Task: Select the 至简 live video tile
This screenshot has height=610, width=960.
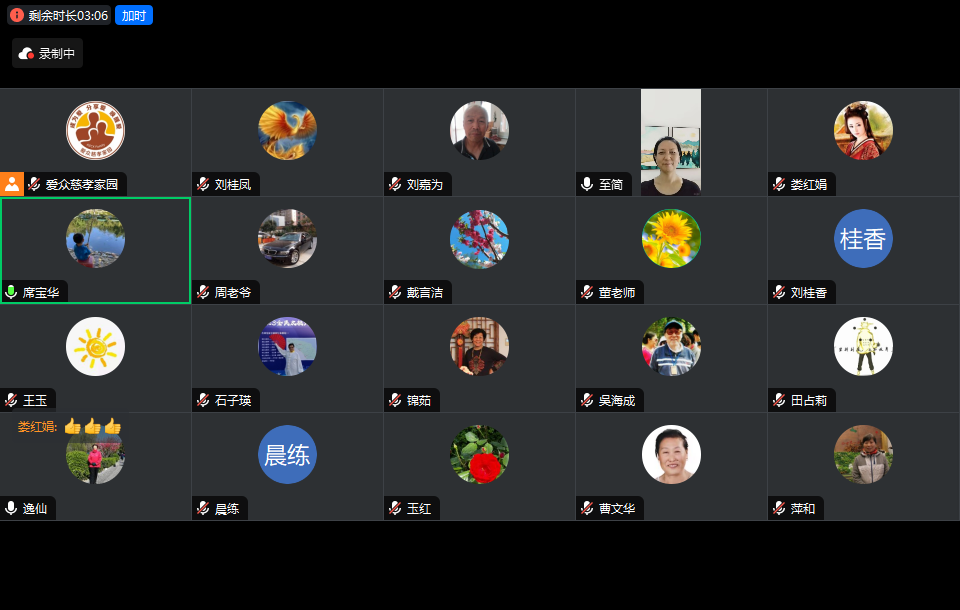Action: pos(670,142)
